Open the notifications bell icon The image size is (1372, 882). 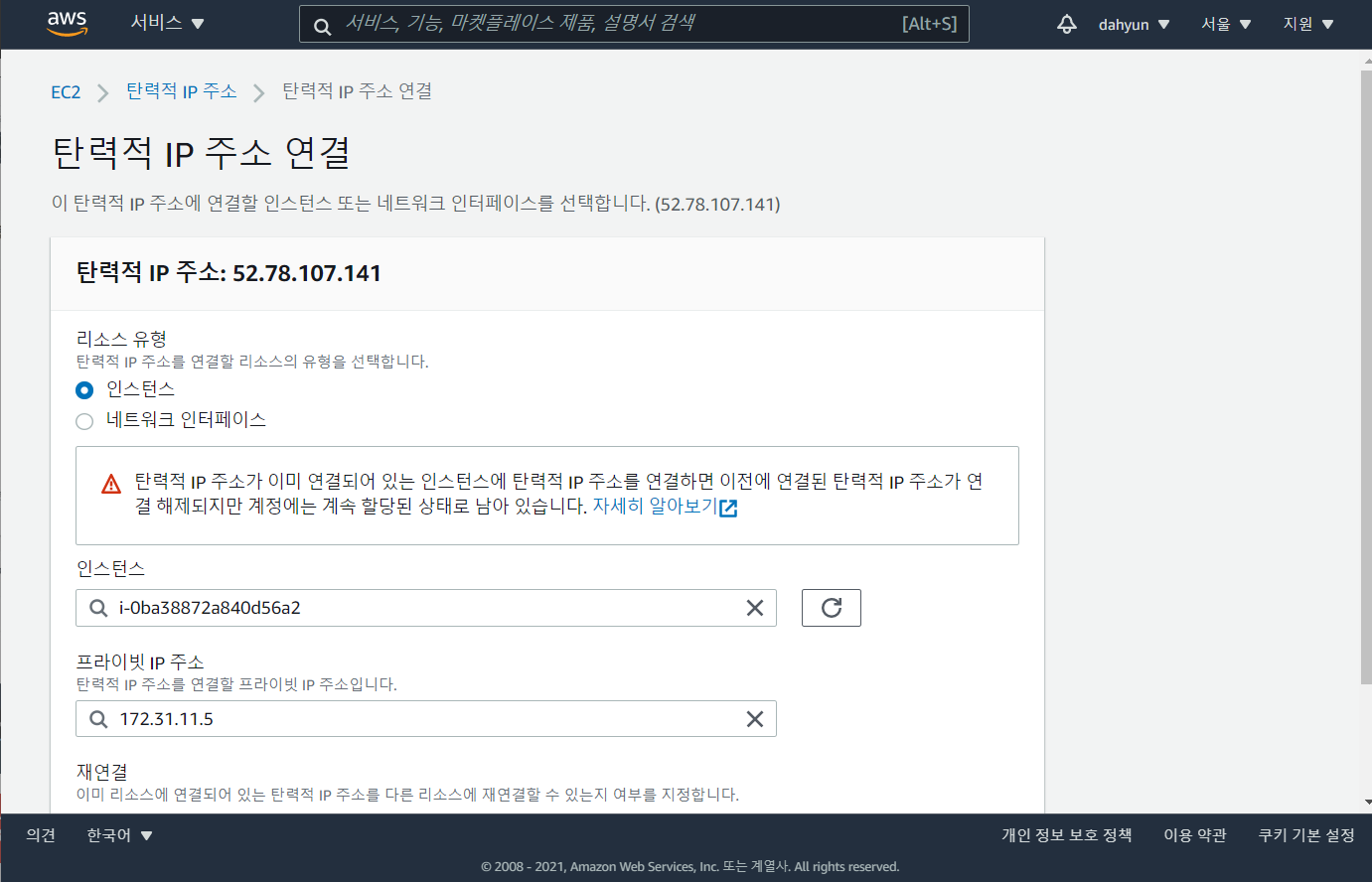(1067, 24)
